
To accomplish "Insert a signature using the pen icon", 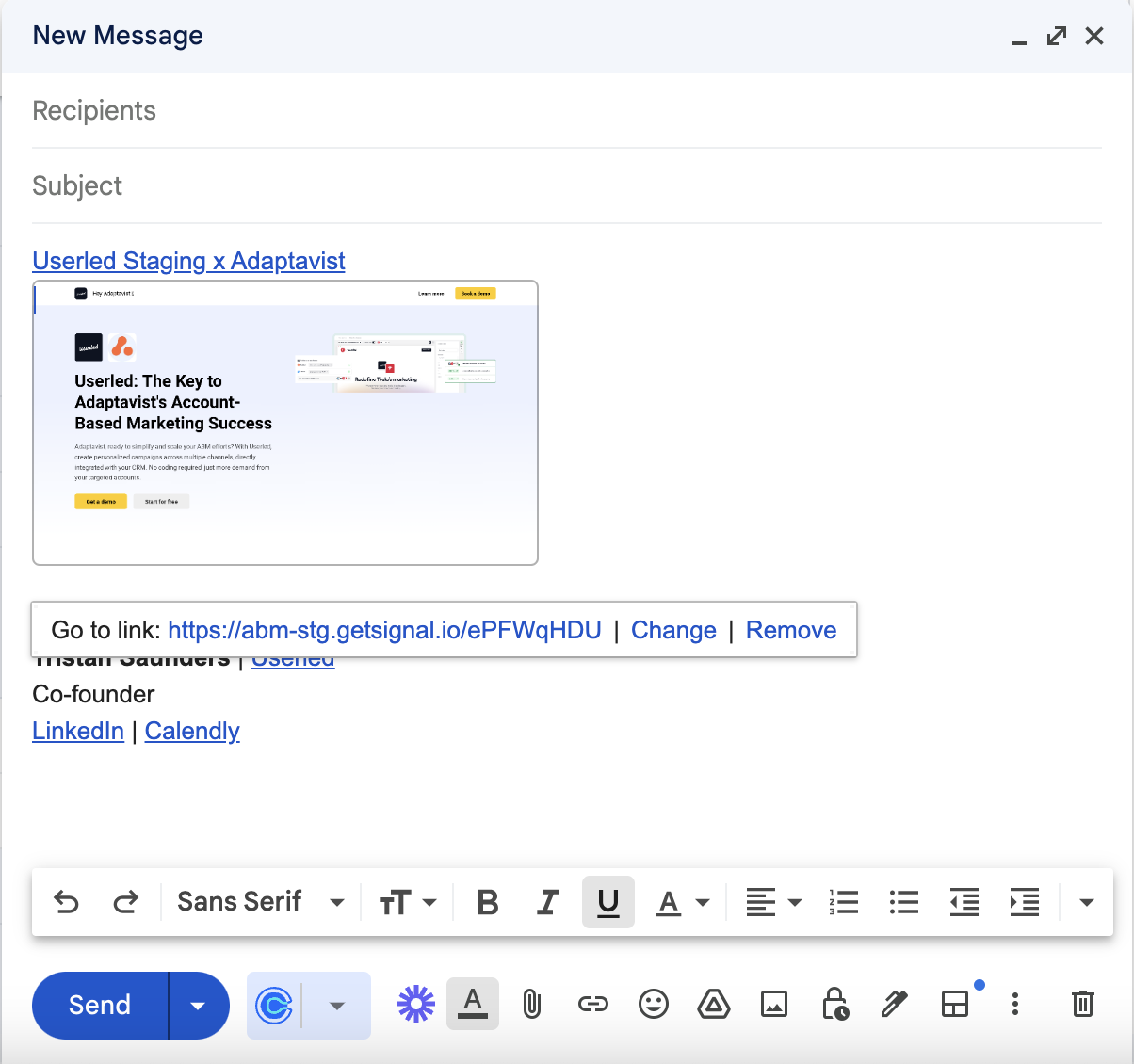I will (x=894, y=1005).
